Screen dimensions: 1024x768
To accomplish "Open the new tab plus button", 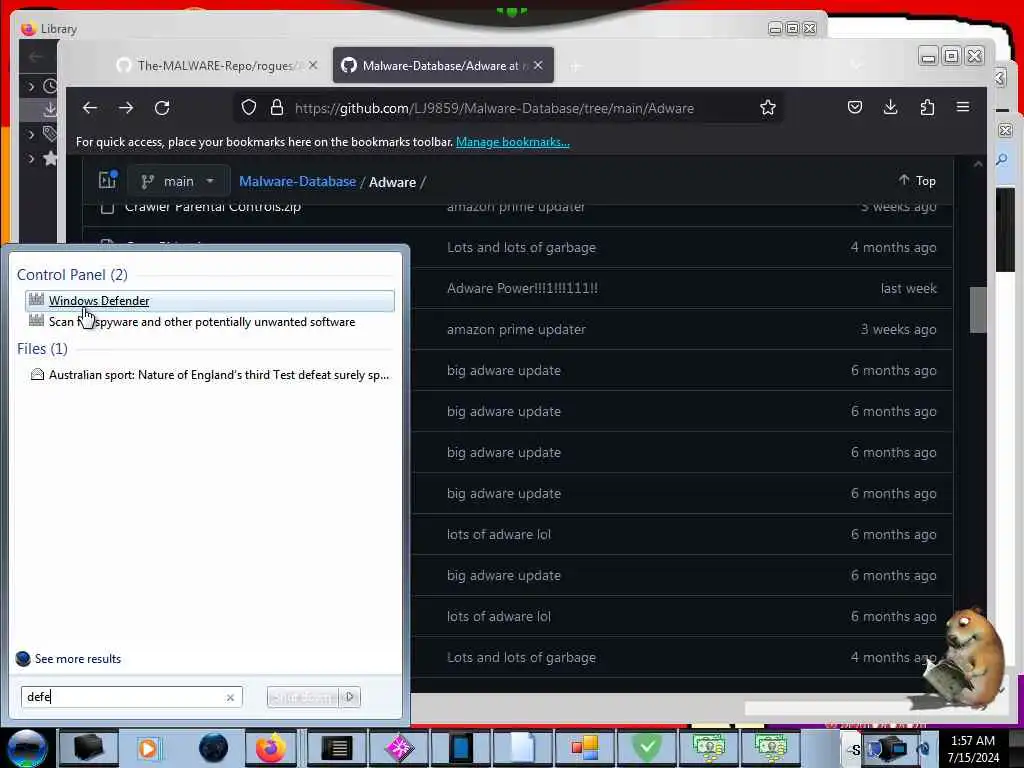I will pos(575,66).
